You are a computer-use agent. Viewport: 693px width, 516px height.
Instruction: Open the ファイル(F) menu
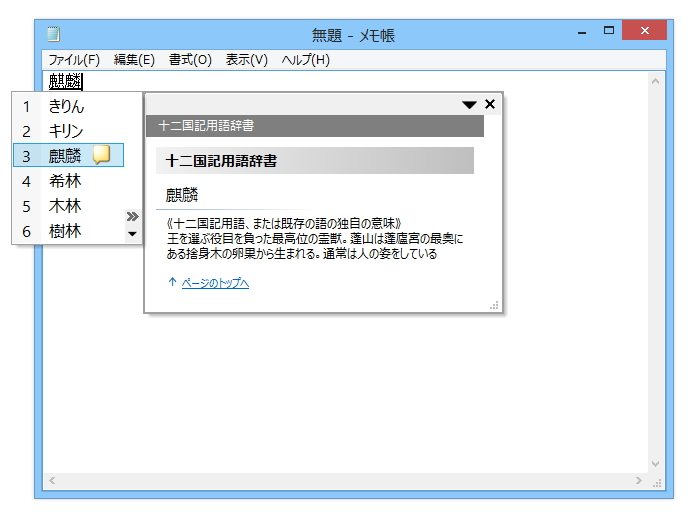pyautogui.click(x=74, y=60)
